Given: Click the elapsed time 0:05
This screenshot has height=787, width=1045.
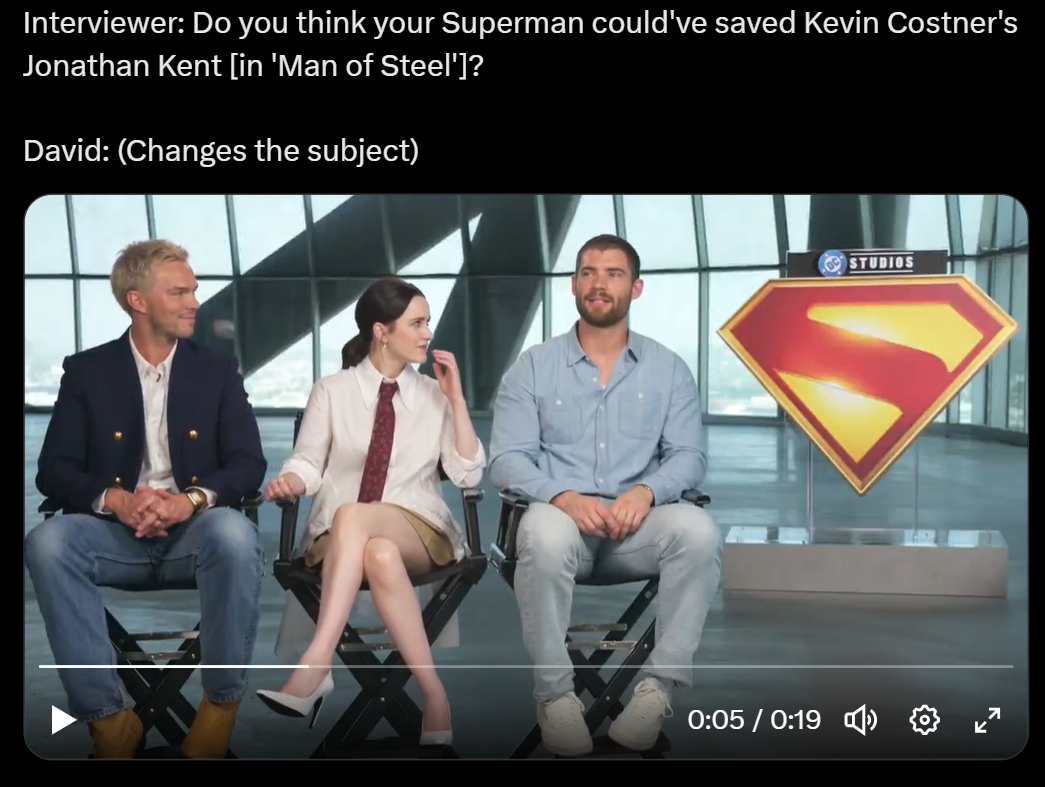Looking at the screenshot, I should click(x=715, y=720).
